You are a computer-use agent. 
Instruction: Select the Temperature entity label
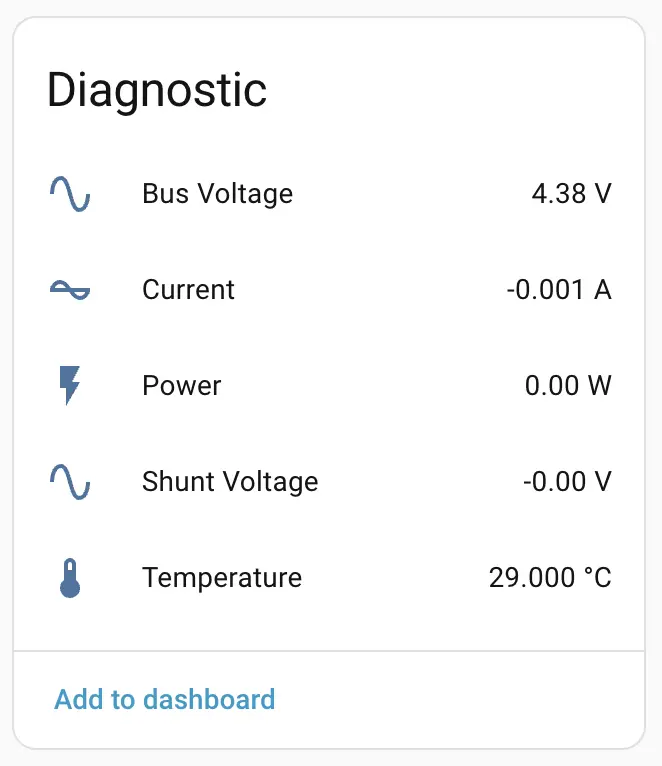(x=222, y=578)
